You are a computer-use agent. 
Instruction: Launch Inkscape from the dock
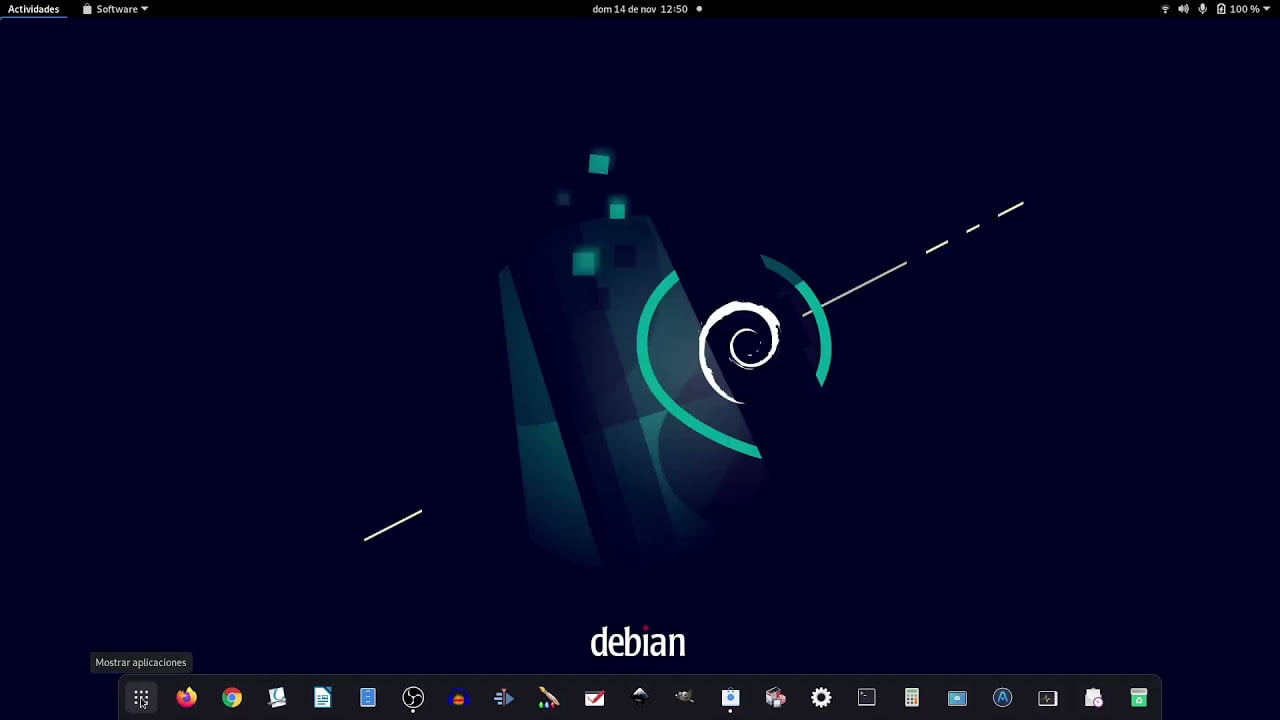[640, 698]
